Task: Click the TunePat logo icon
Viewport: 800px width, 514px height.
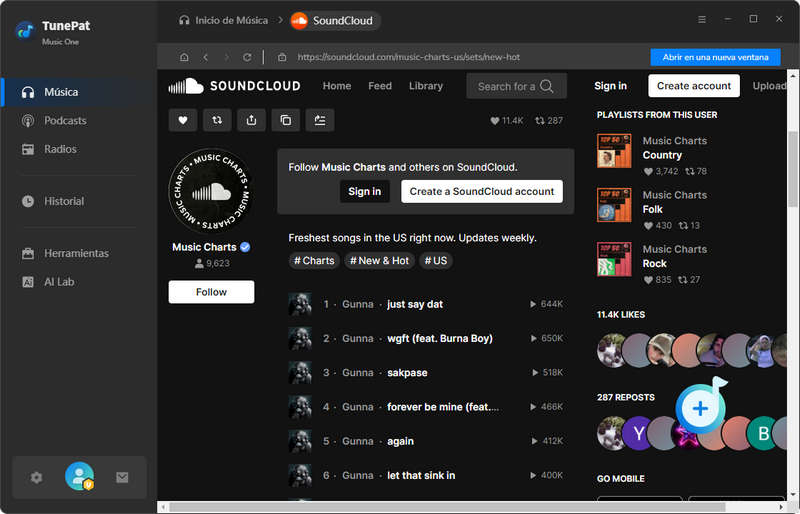Action: pos(24,32)
